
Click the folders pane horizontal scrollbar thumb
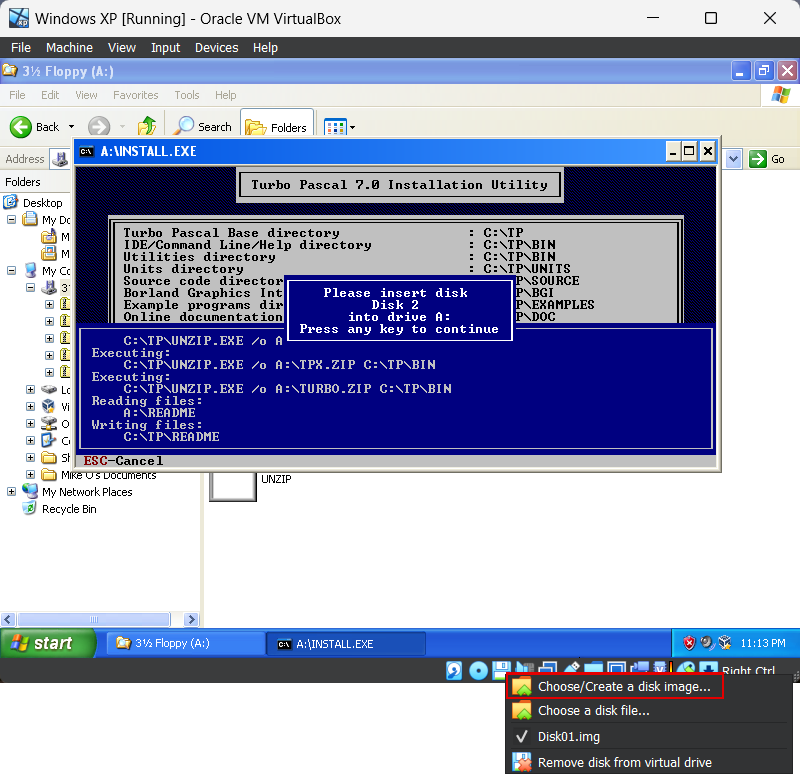[x=94, y=619]
